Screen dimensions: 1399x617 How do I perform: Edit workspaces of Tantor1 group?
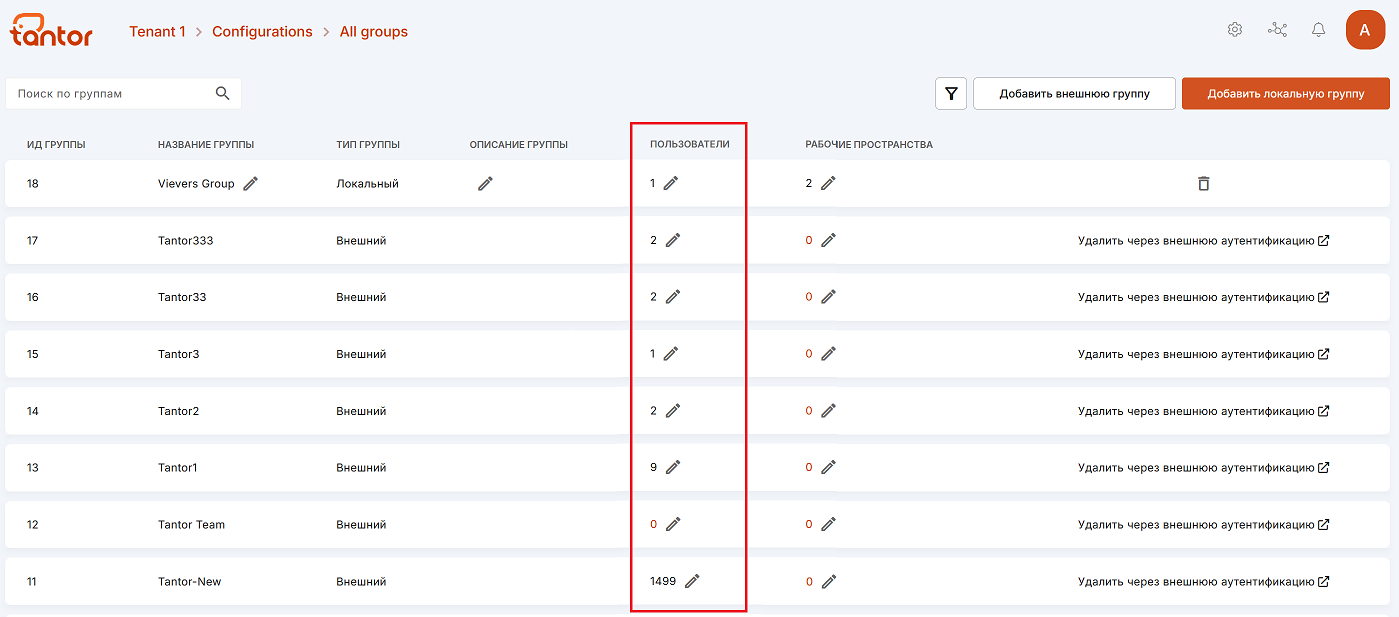pyautogui.click(x=828, y=467)
